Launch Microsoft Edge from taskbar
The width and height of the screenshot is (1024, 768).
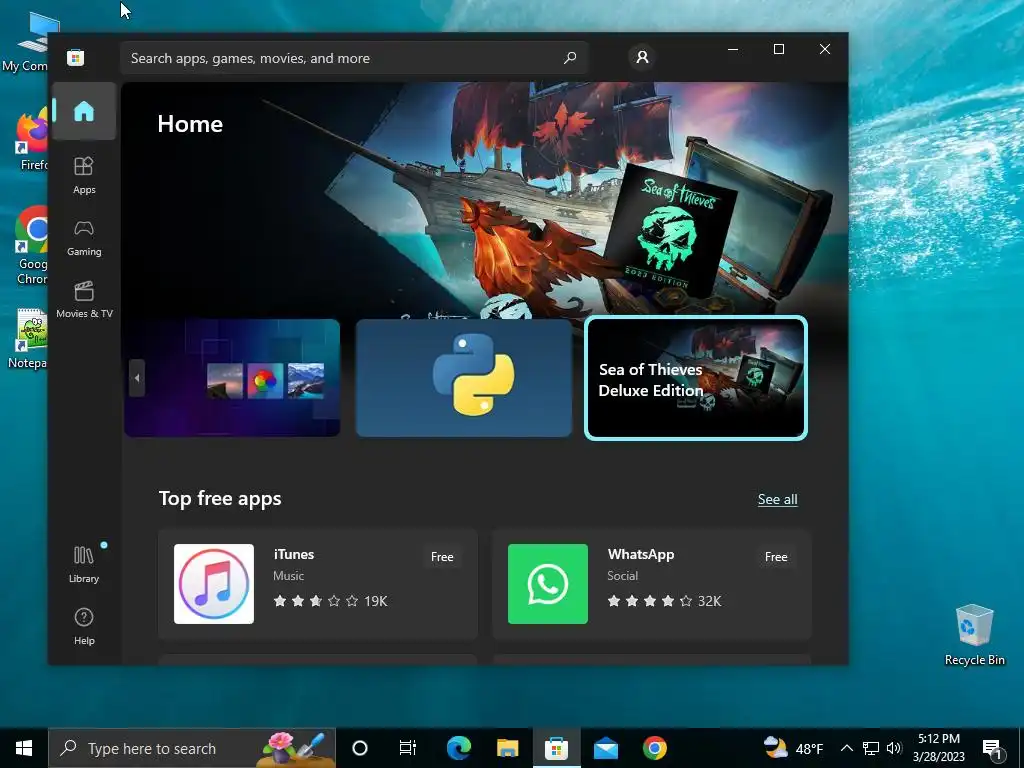click(x=458, y=748)
